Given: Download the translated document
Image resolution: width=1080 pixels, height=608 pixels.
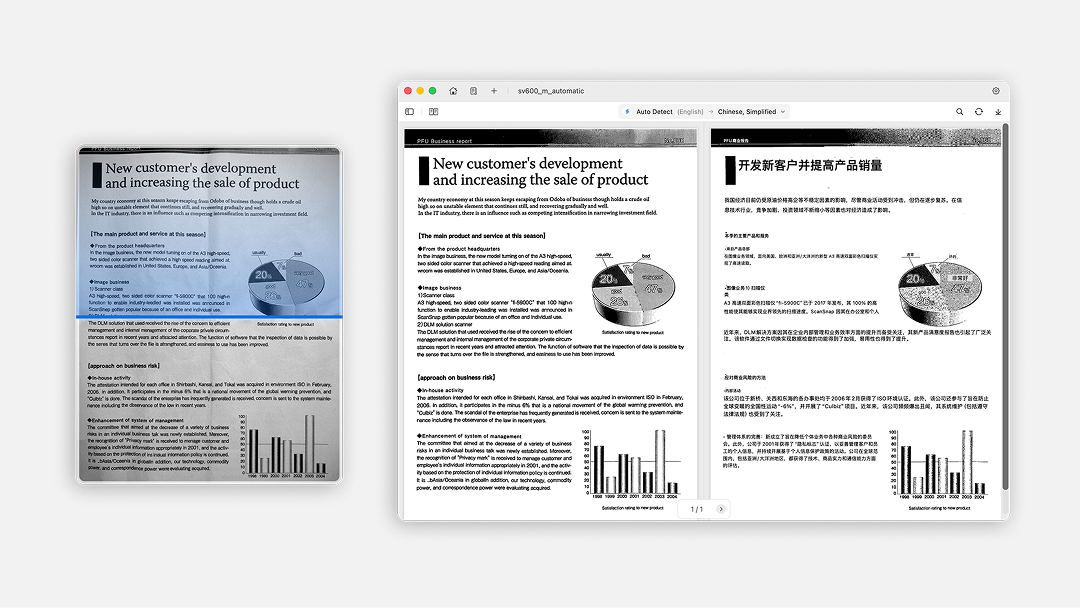Looking at the screenshot, I should click(x=998, y=112).
